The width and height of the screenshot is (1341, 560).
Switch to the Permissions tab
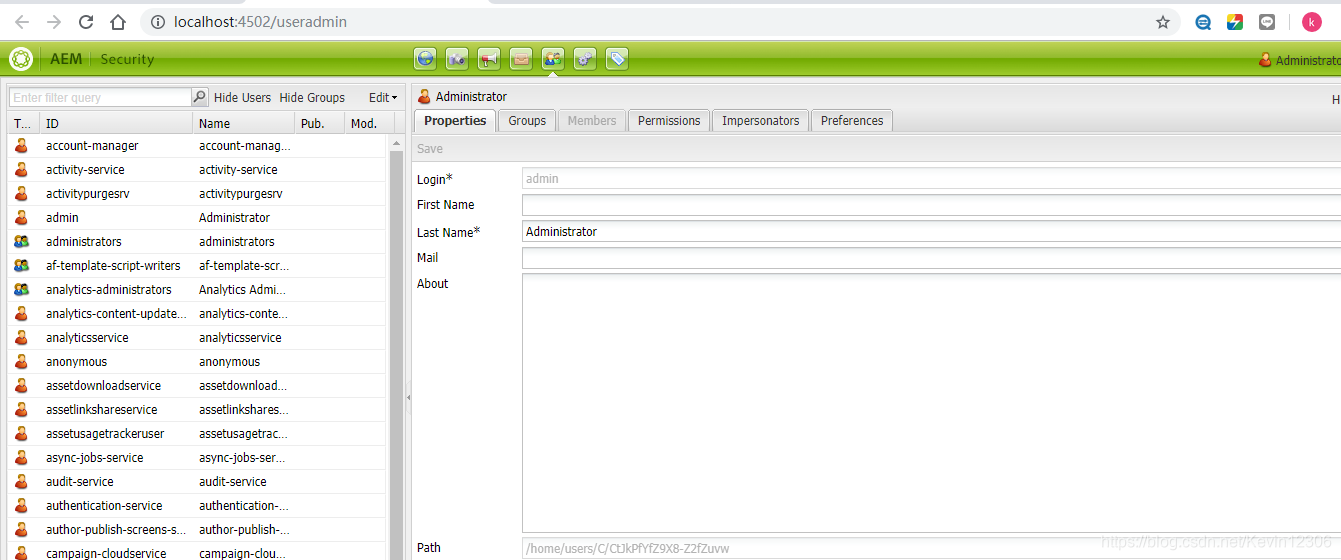pyautogui.click(x=669, y=120)
